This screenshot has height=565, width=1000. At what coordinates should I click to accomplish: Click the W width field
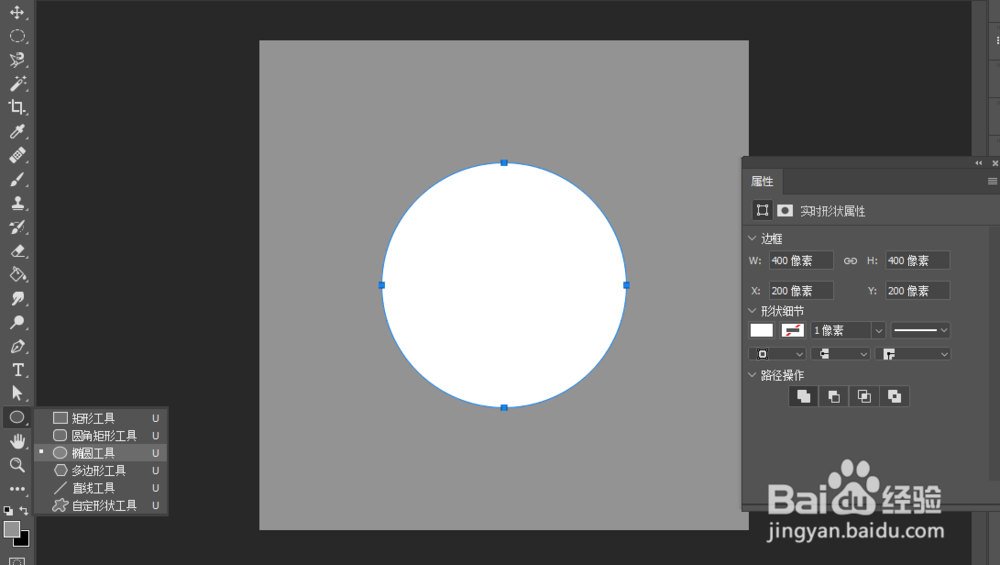pos(801,260)
